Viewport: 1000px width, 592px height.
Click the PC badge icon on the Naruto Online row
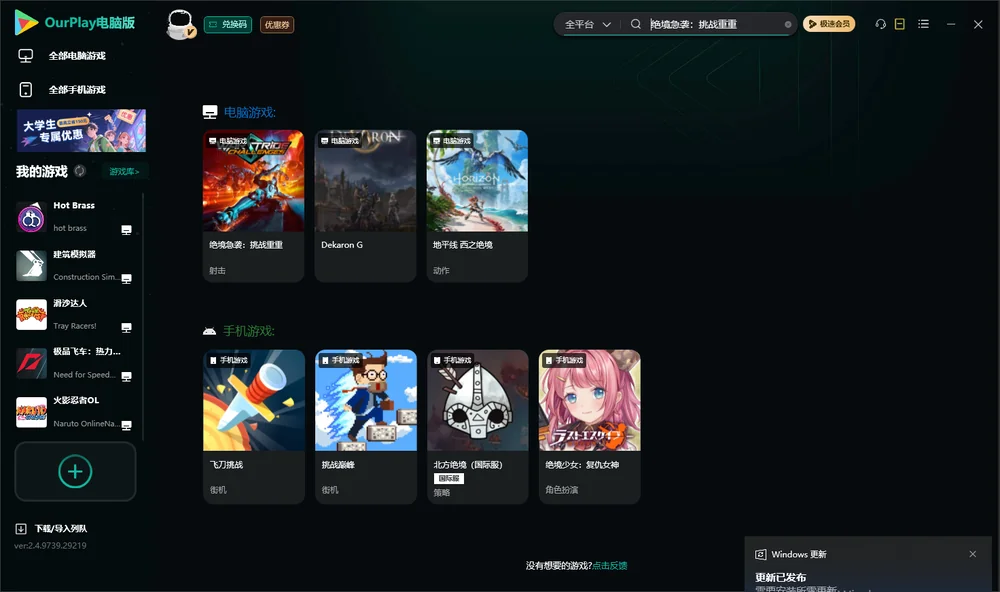click(x=126, y=426)
